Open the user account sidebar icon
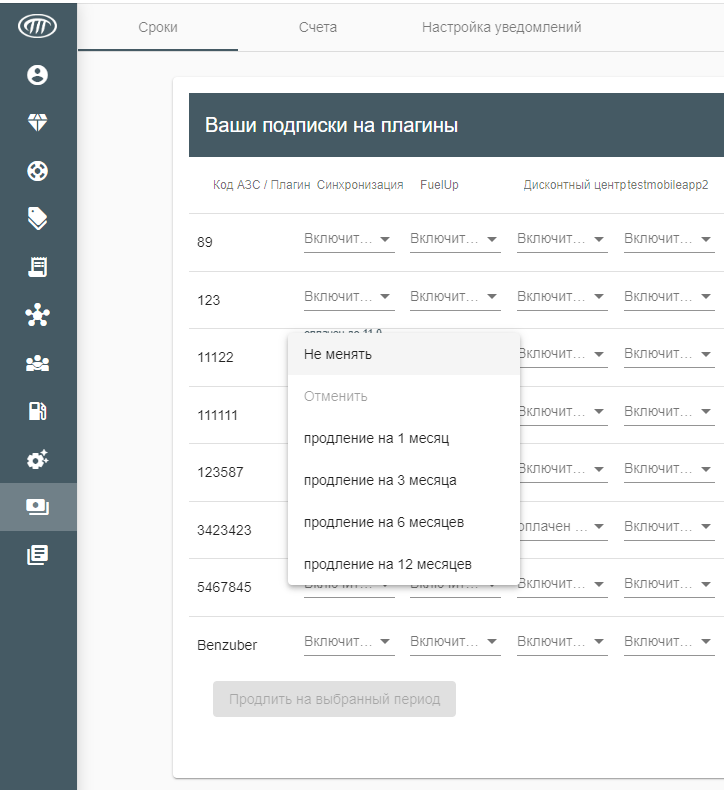The height and width of the screenshot is (790, 724). 37,75
